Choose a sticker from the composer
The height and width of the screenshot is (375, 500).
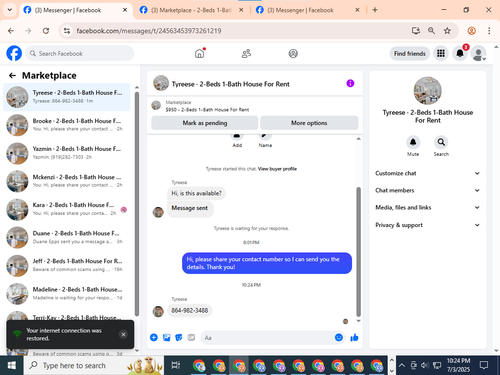[179, 338]
